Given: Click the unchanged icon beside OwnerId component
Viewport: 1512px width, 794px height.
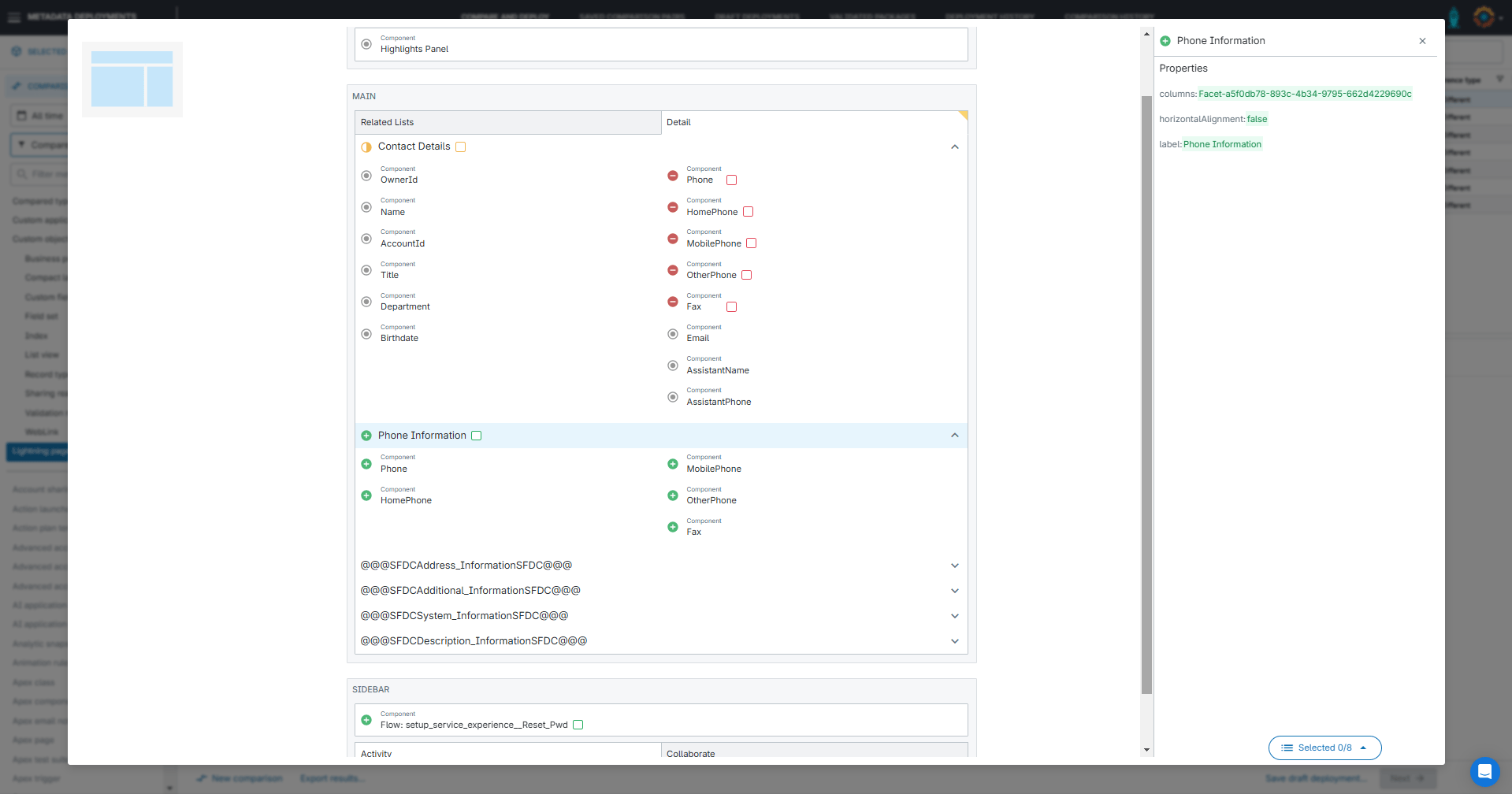Looking at the screenshot, I should pos(366,176).
